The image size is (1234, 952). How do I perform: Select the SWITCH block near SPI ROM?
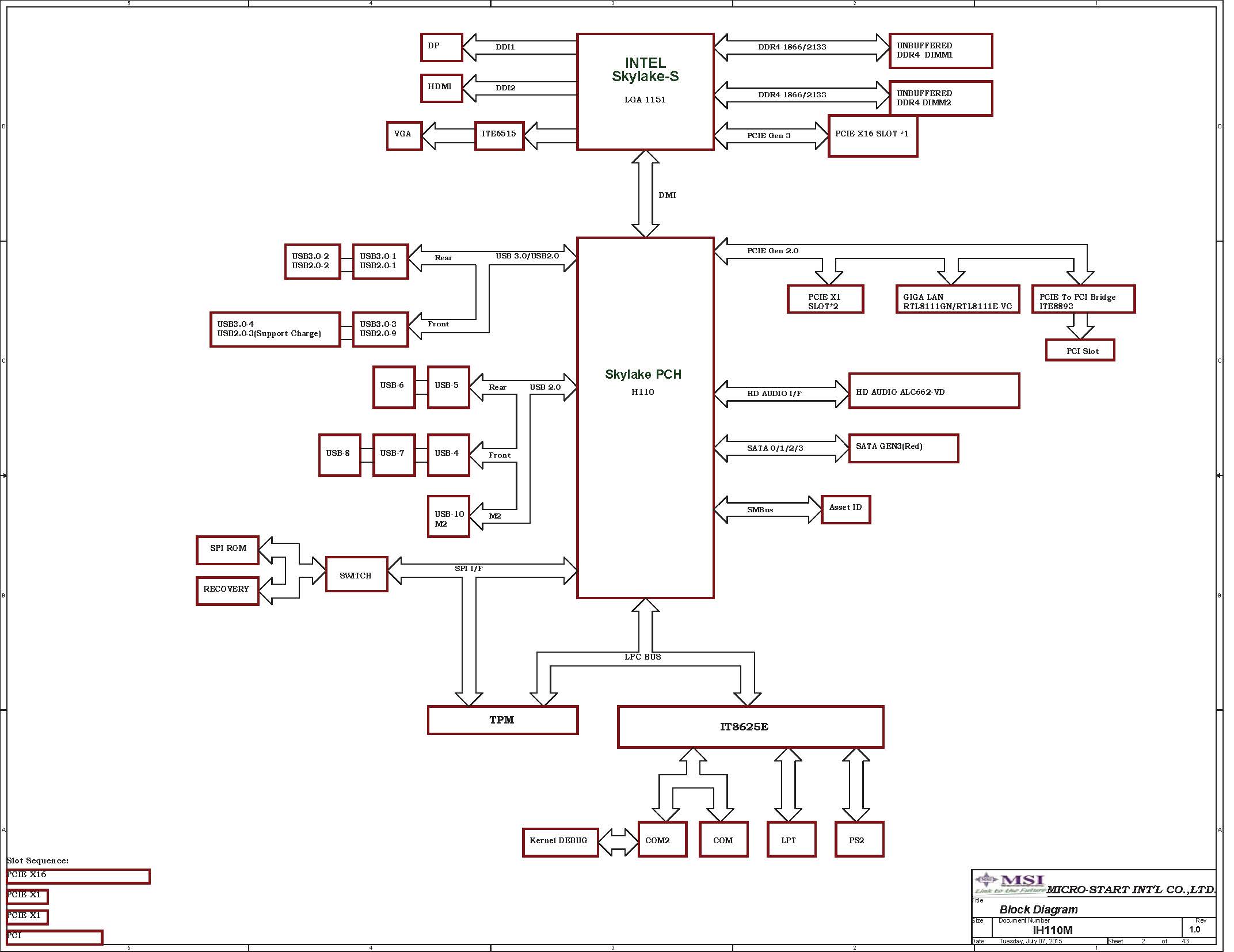(356, 574)
